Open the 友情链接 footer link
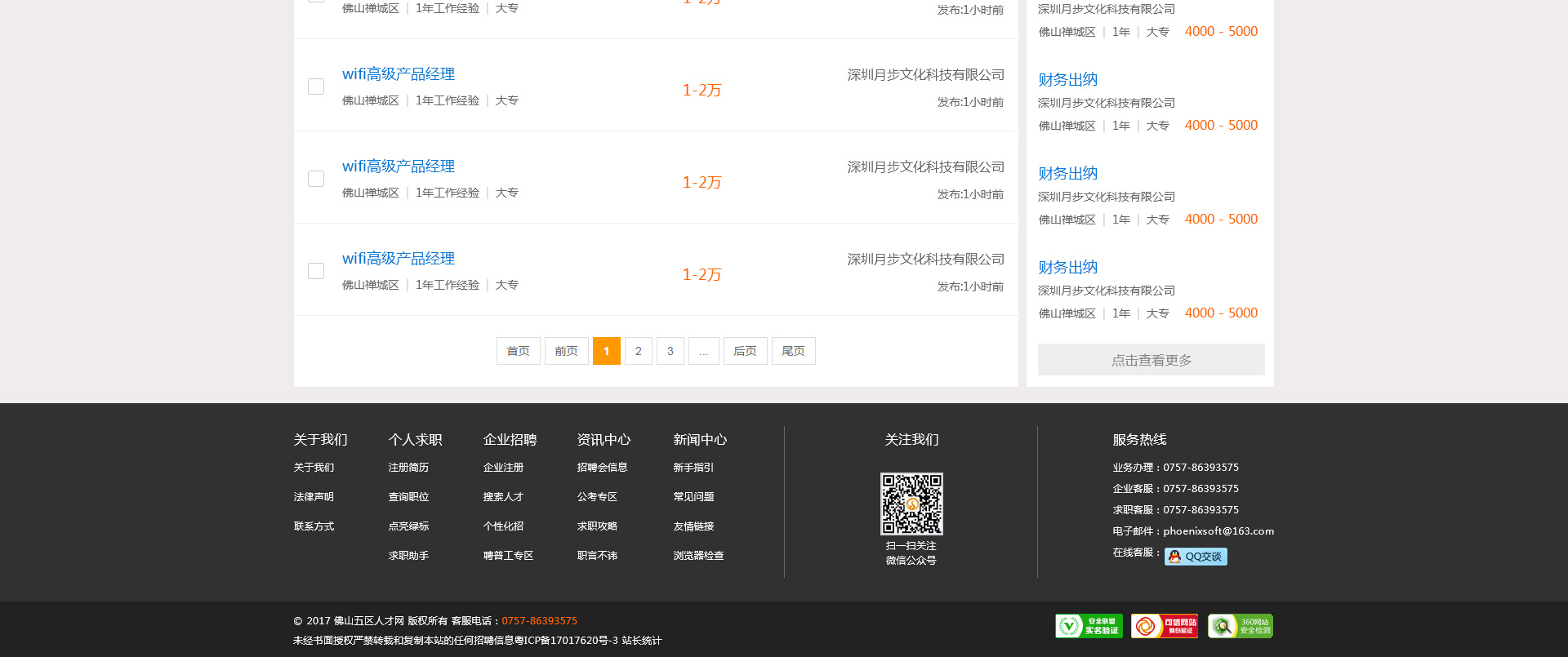The height and width of the screenshot is (657, 1568). click(x=693, y=526)
